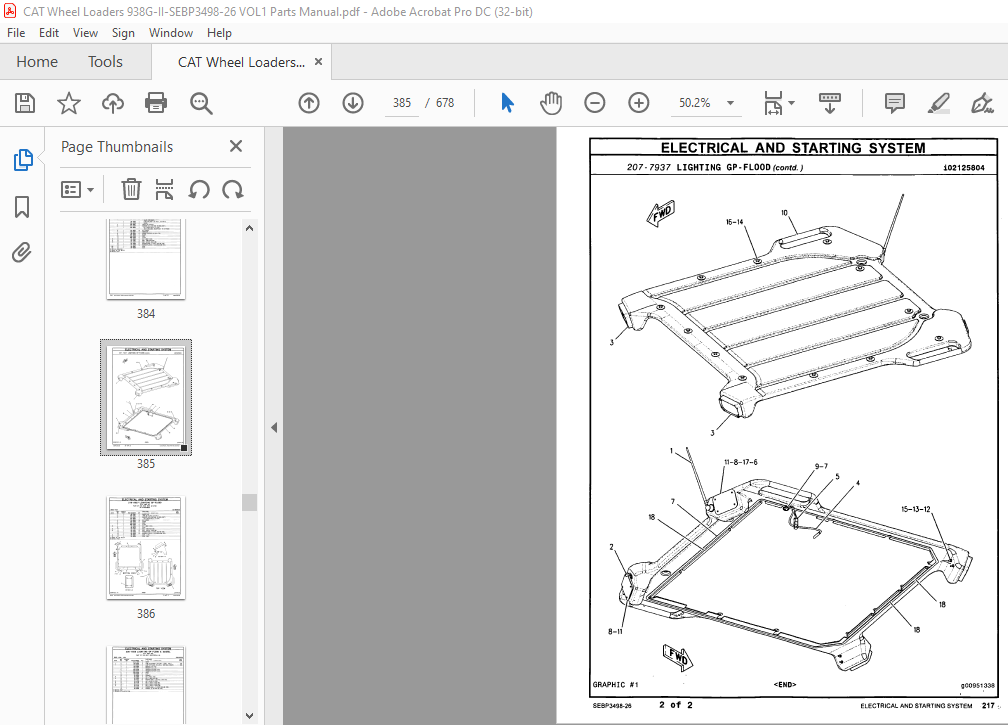
Task: Click thumbnail scrollbar up arrow
Action: (x=249, y=228)
